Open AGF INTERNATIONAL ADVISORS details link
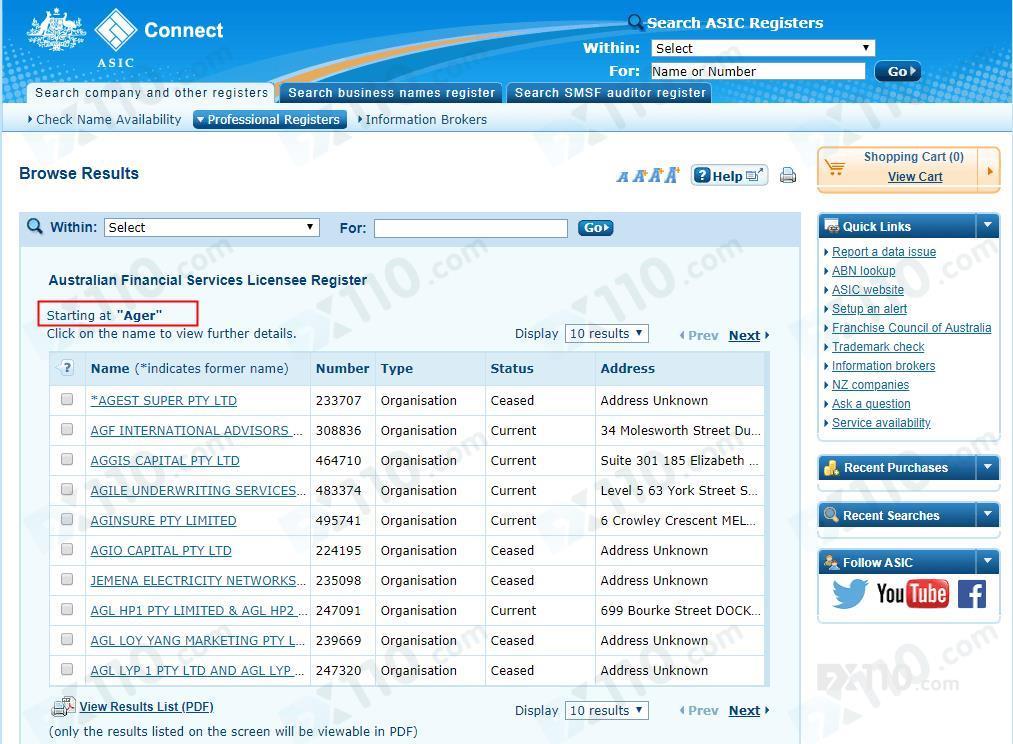The width and height of the screenshot is (1013, 744). (196, 431)
